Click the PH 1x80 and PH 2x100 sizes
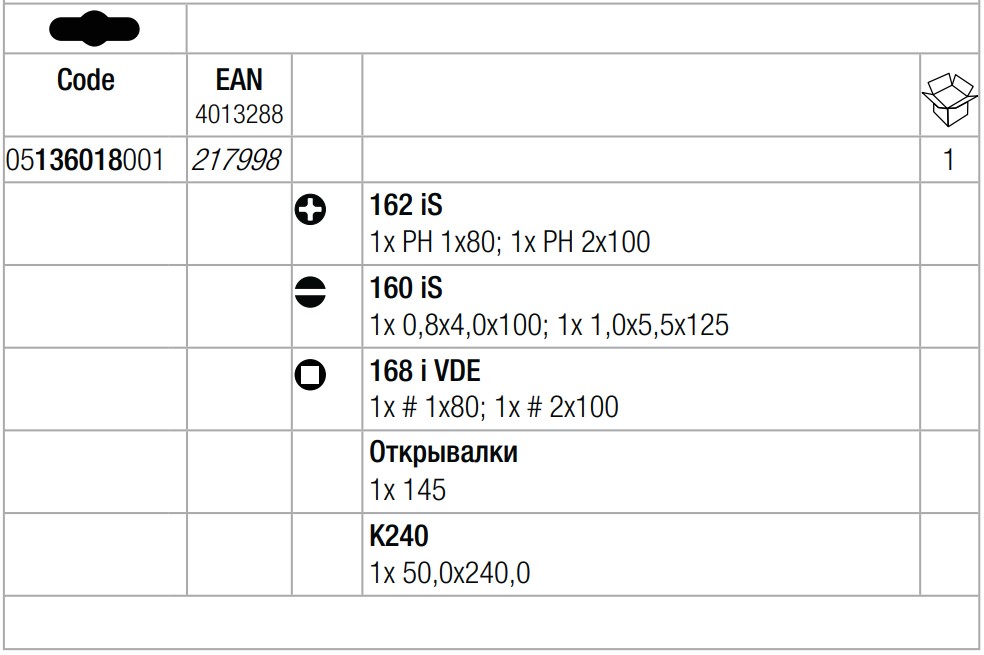 (x=510, y=242)
